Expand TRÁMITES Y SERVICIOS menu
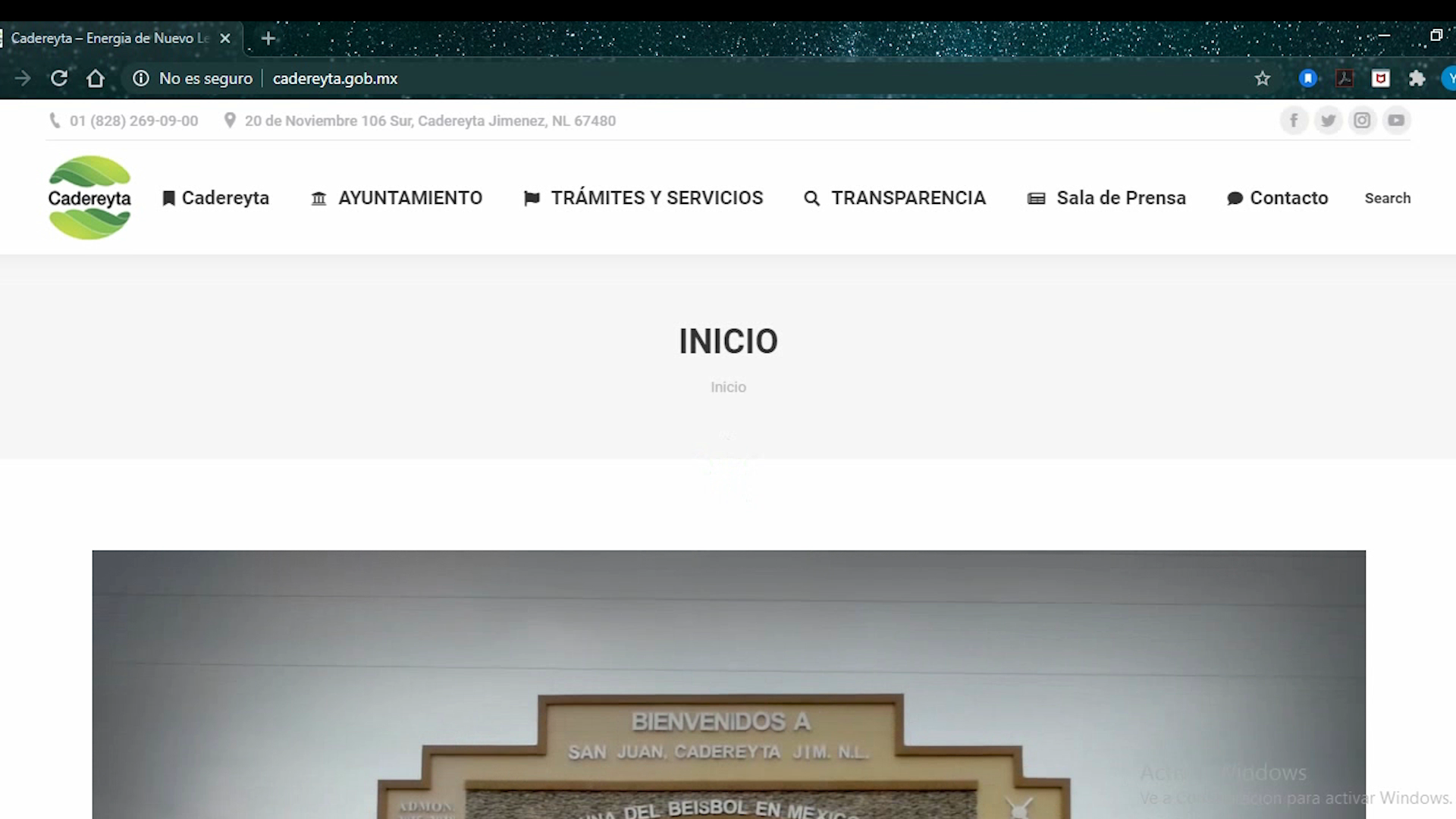 point(643,198)
